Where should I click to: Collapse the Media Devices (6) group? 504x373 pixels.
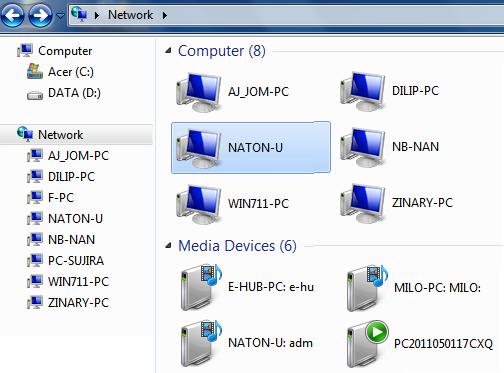(x=169, y=246)
